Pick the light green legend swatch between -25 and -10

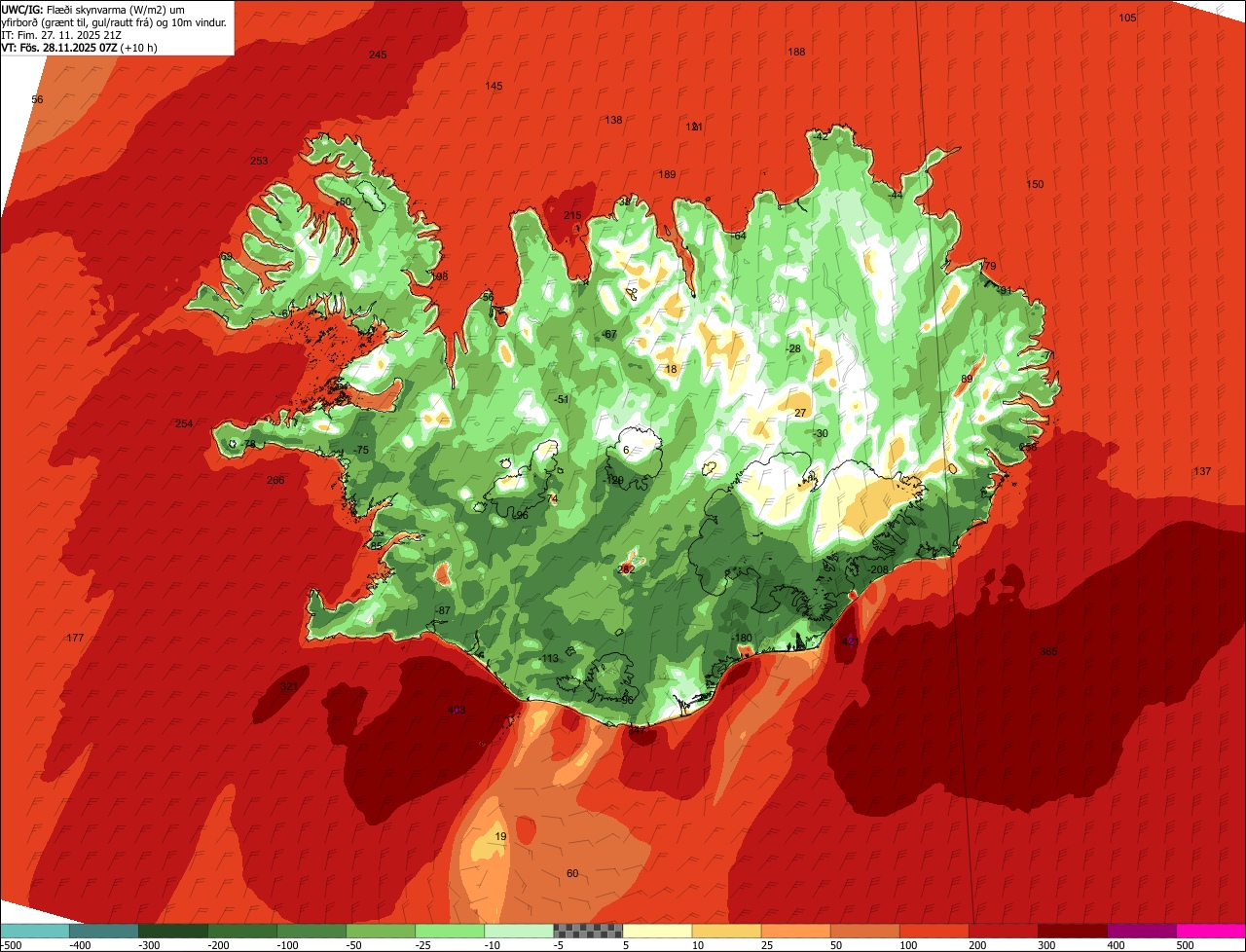450,931
